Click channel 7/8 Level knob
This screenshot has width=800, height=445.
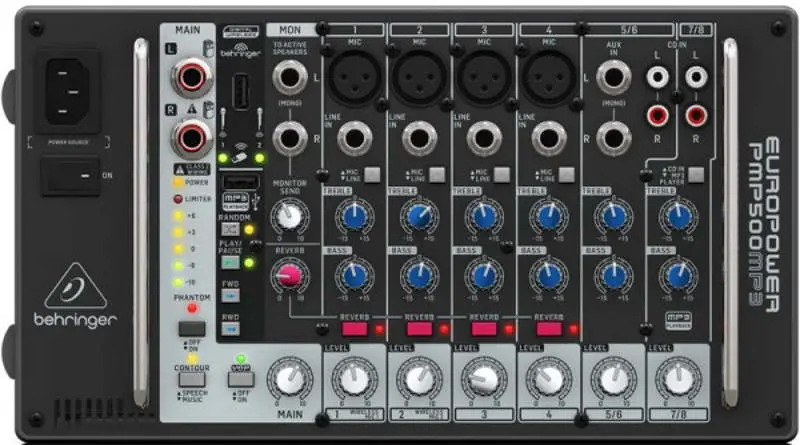tap(679, 380)
